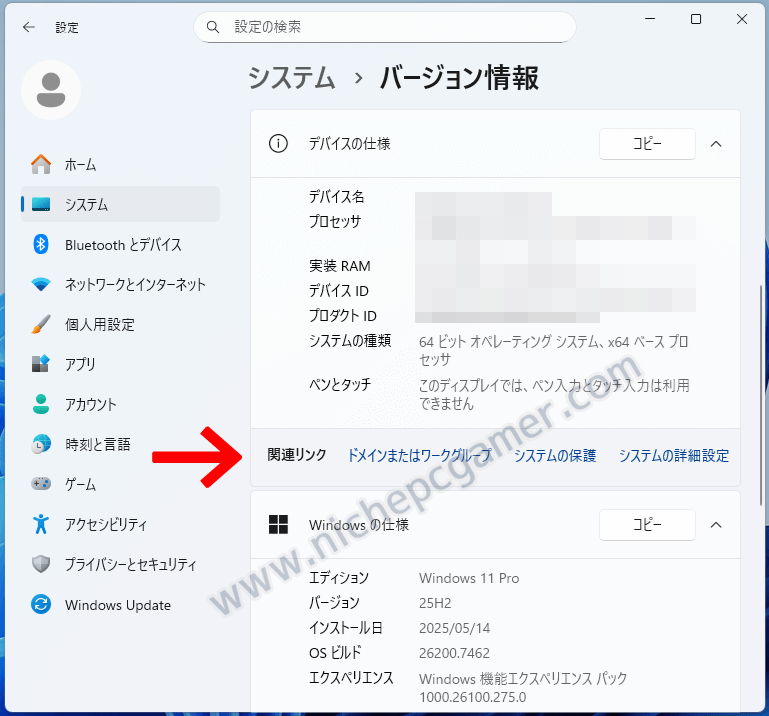Collapse the デバイスの仕様 section chevron
This screenshot has width=769, height=716.
coord(715,144)
